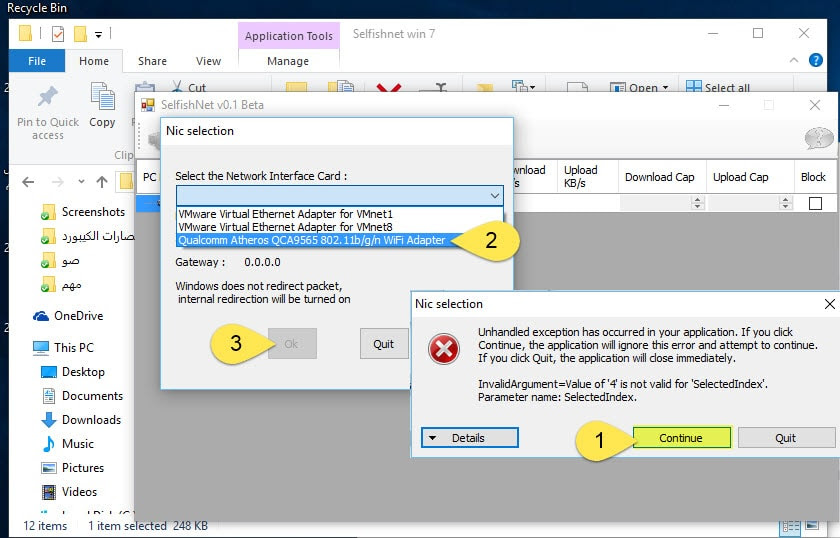Click the Back arrow in Explorer
Image resolution: width=840 pixels, height=538 pixels.
tap(28, 182)
